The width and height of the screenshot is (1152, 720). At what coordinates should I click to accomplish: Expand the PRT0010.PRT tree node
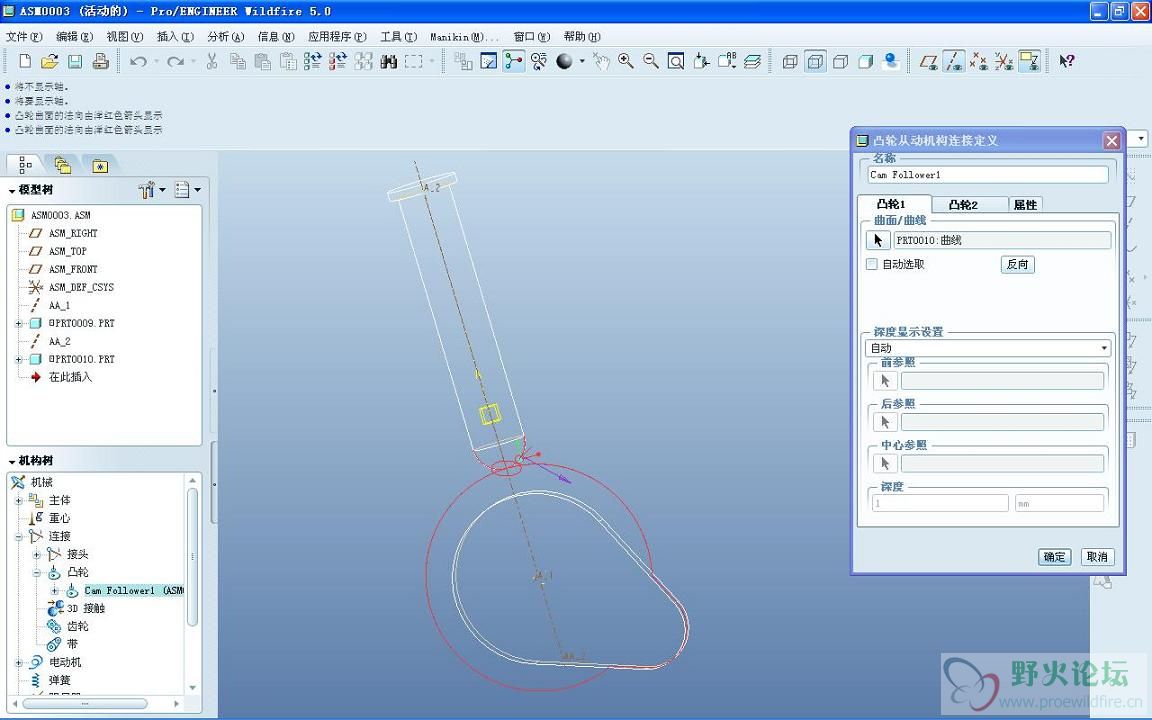(x=18, y=359)
